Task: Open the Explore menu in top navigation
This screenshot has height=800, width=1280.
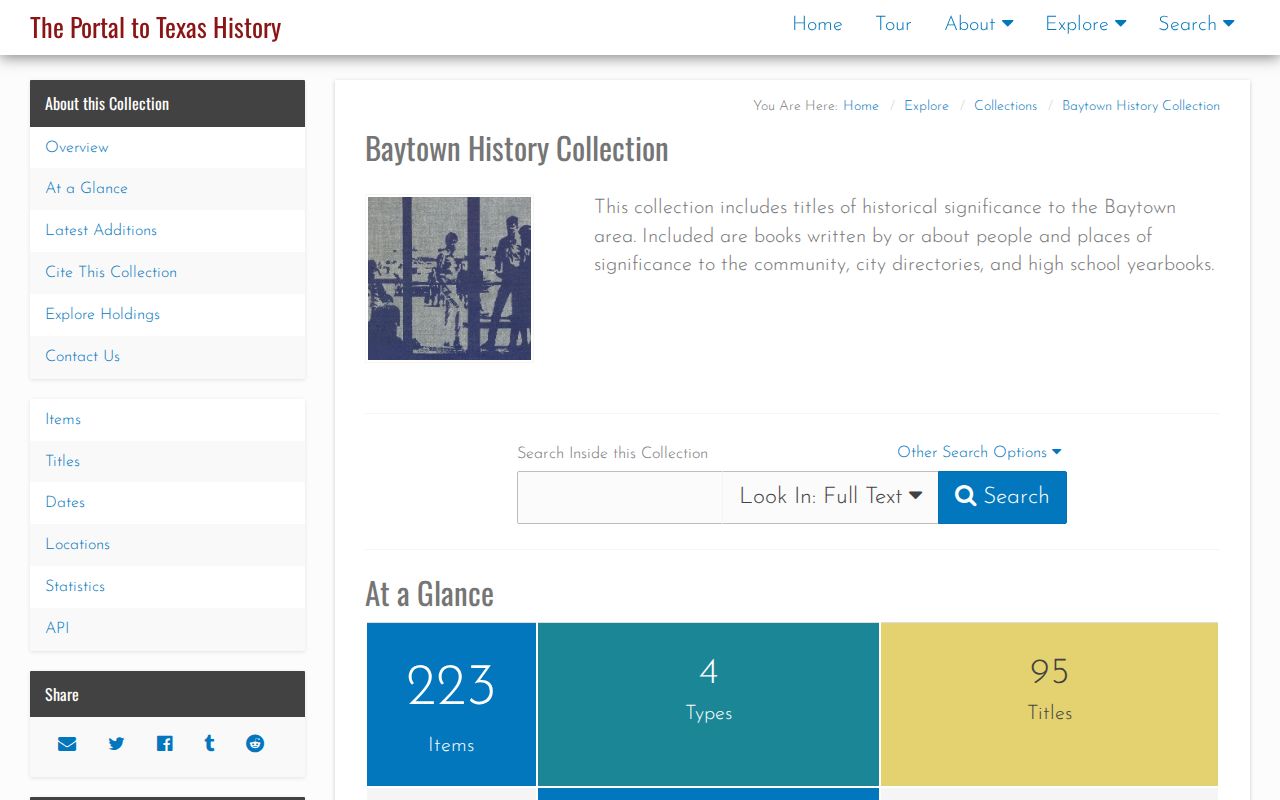Action: [x=1086, y=24]
